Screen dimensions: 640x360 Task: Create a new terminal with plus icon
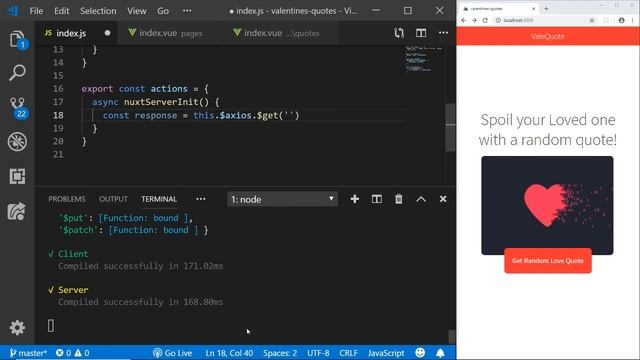coord(355,199)
